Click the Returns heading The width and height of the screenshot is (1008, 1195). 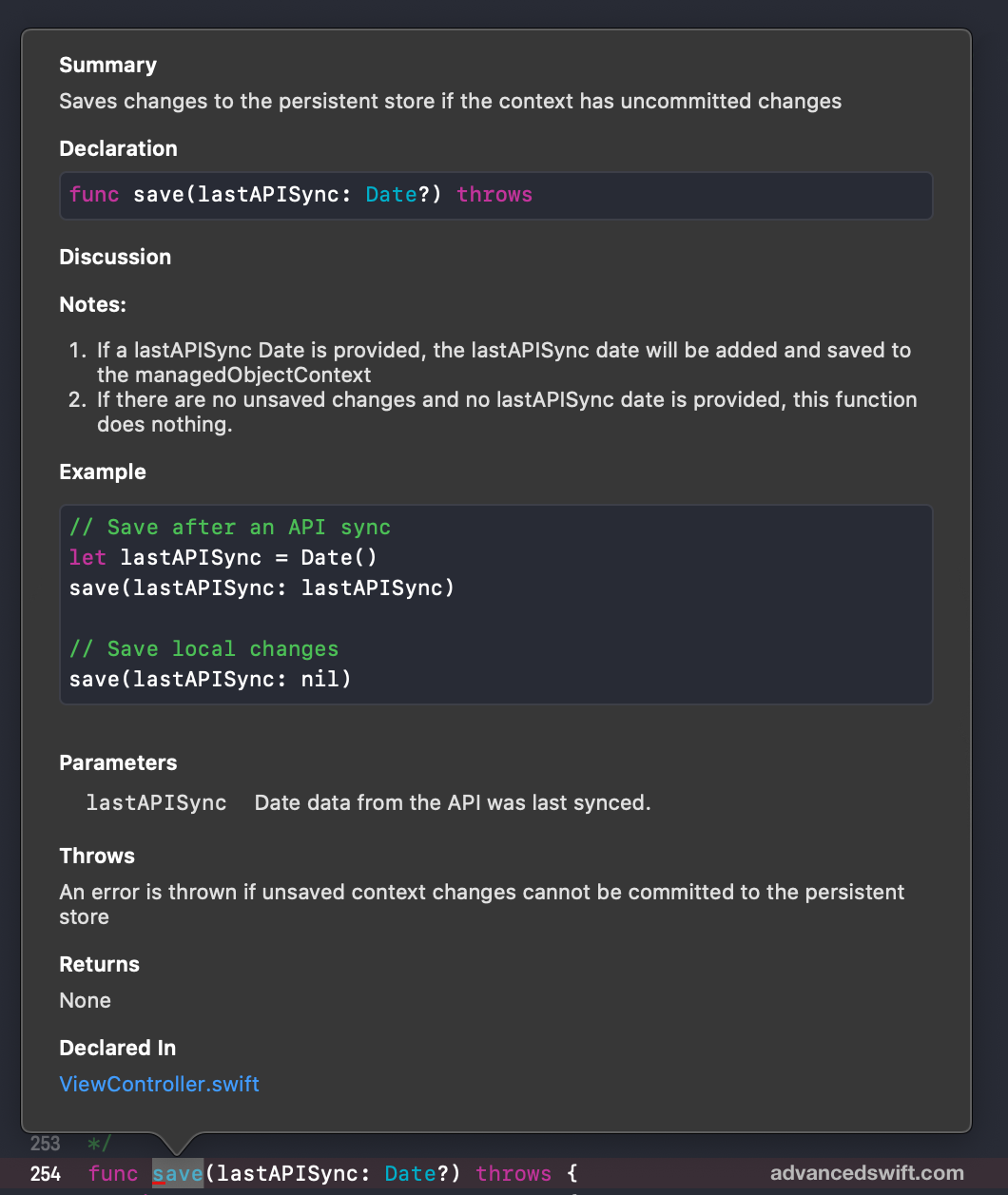coord(99,964)
